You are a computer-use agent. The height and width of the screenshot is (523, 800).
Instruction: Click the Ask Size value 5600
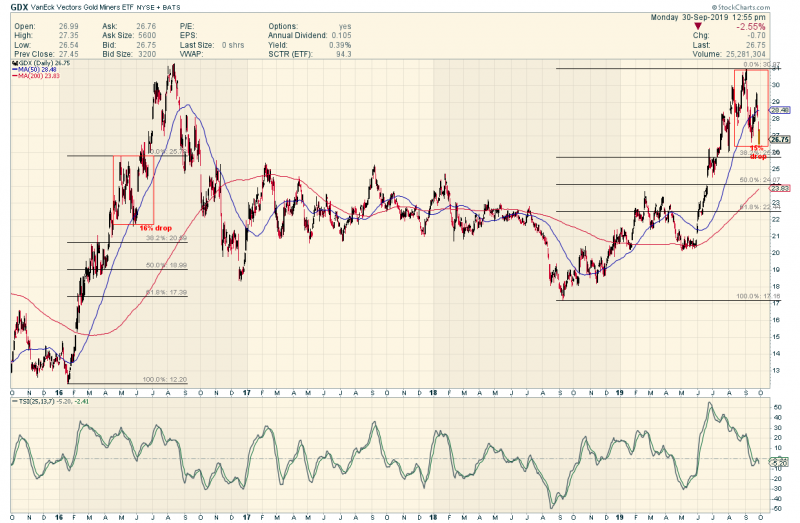click(147, 35)
